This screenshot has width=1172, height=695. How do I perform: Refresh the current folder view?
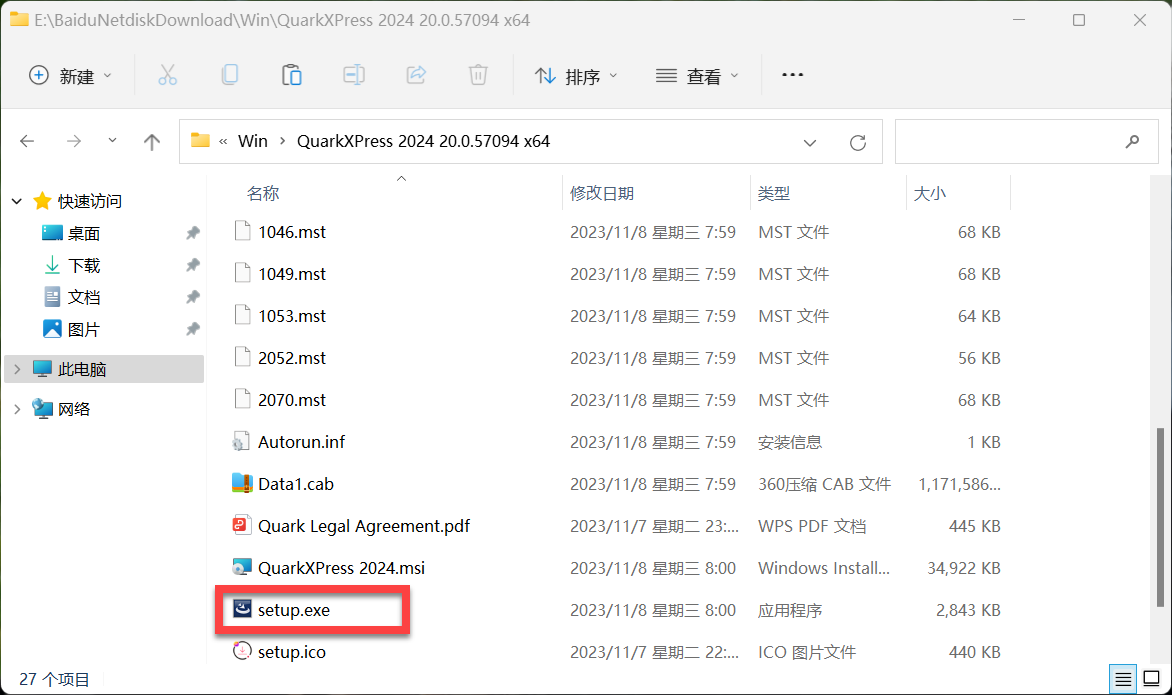coord(857,142)
